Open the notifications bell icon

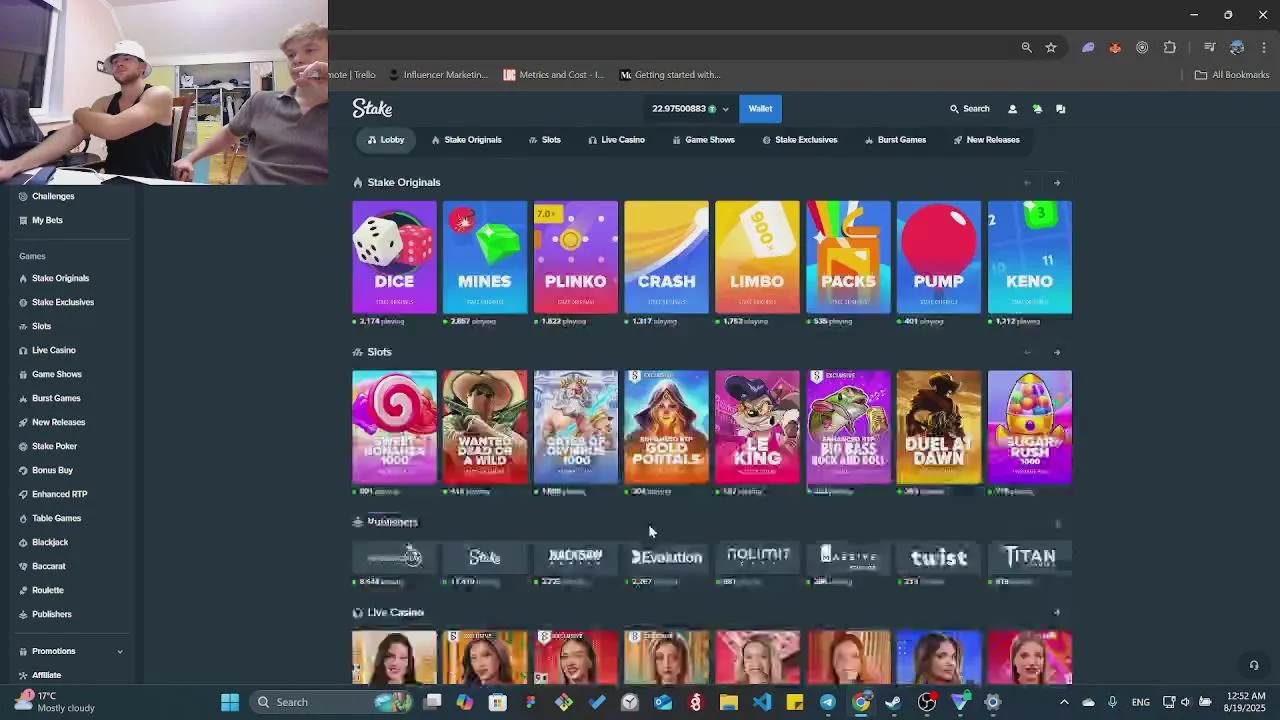click(x=1037, y=109)
